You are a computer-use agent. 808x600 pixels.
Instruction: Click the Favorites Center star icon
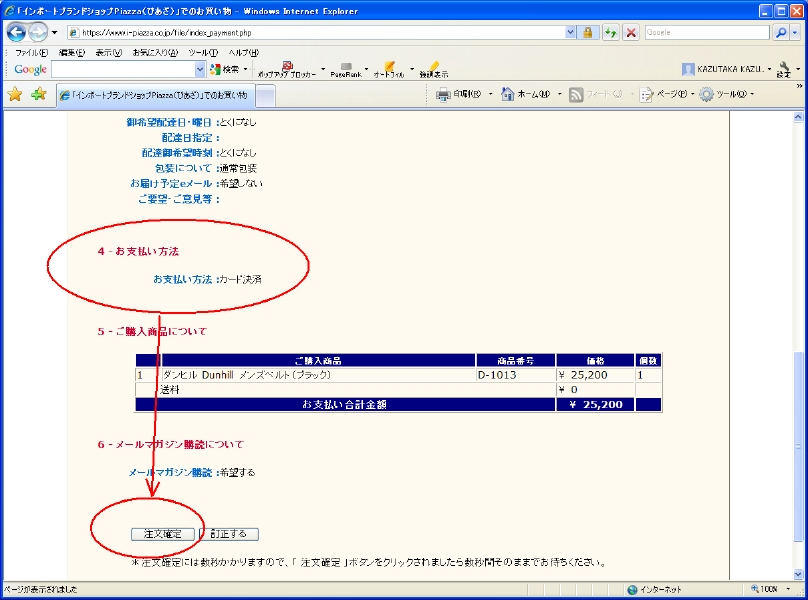tap(15, 94)
